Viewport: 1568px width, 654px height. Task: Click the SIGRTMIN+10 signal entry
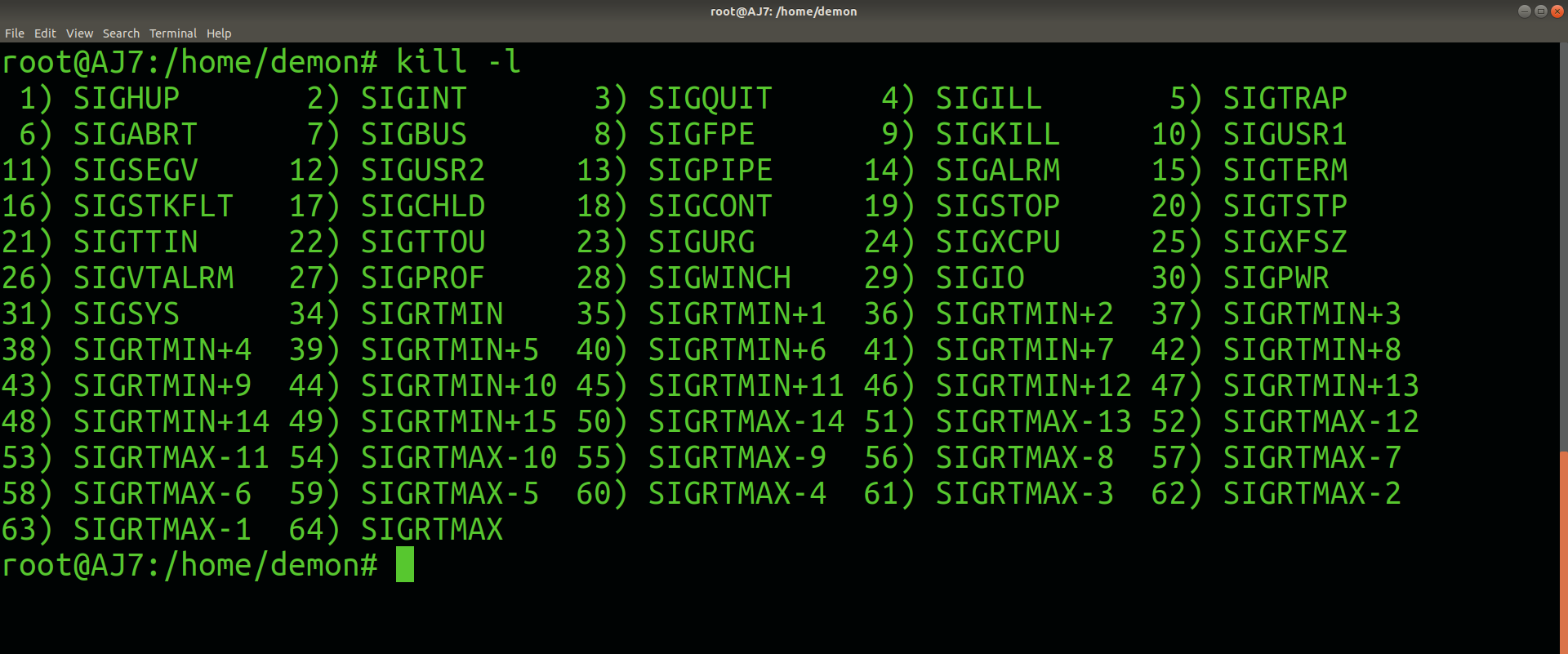point(459,385)
